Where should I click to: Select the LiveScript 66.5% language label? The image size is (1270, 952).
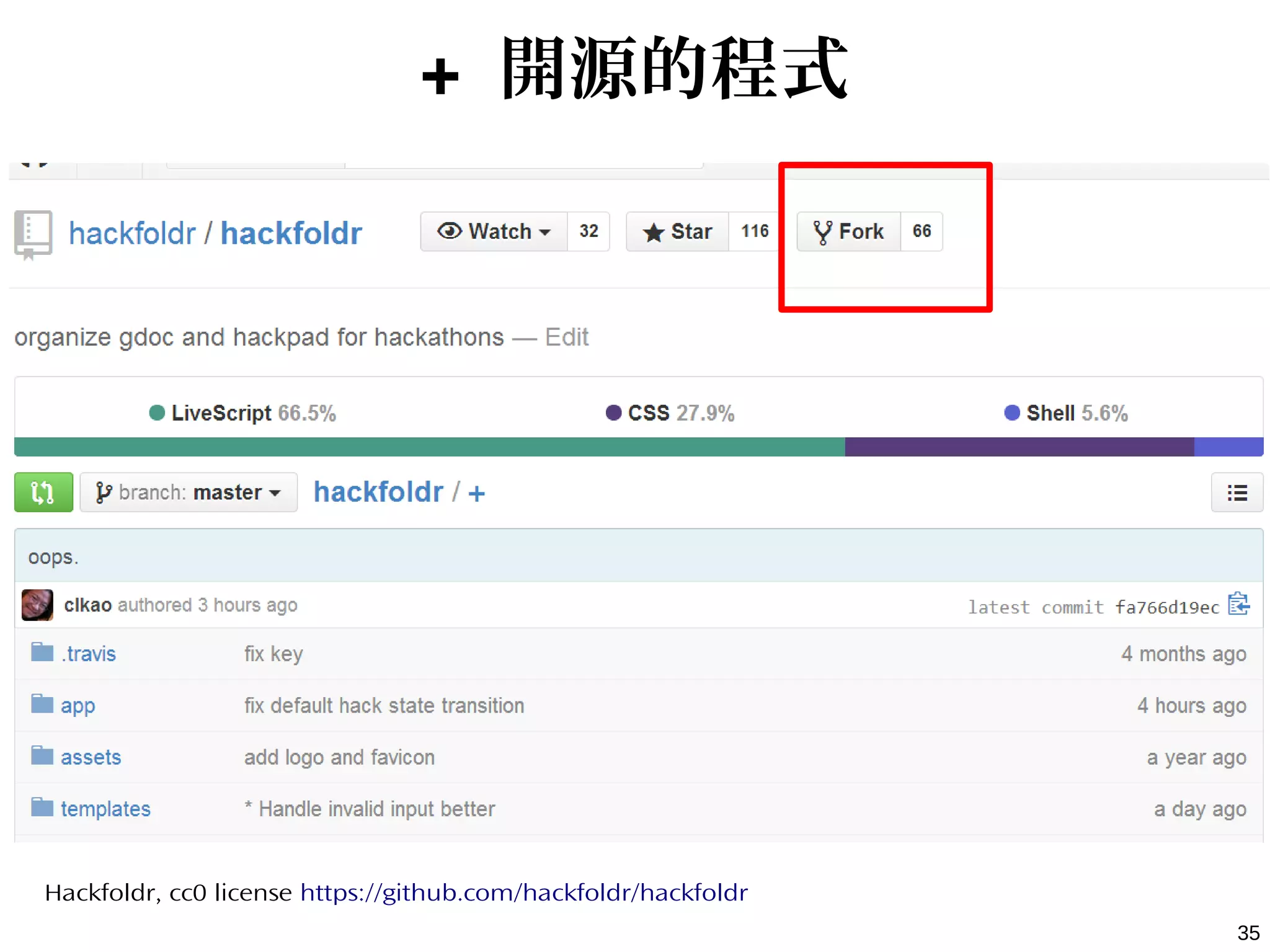[242, 413]
